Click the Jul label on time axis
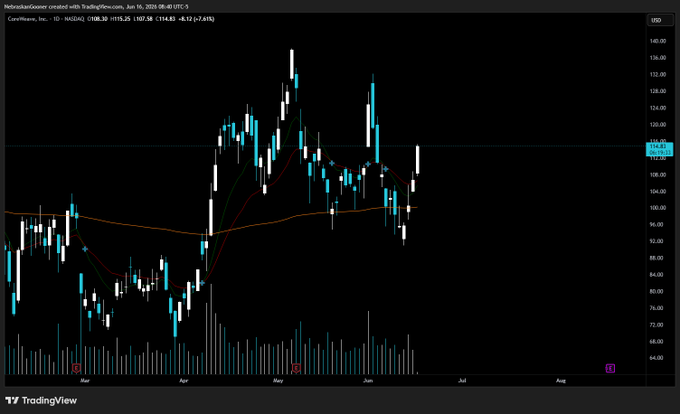 coord(462,381)
